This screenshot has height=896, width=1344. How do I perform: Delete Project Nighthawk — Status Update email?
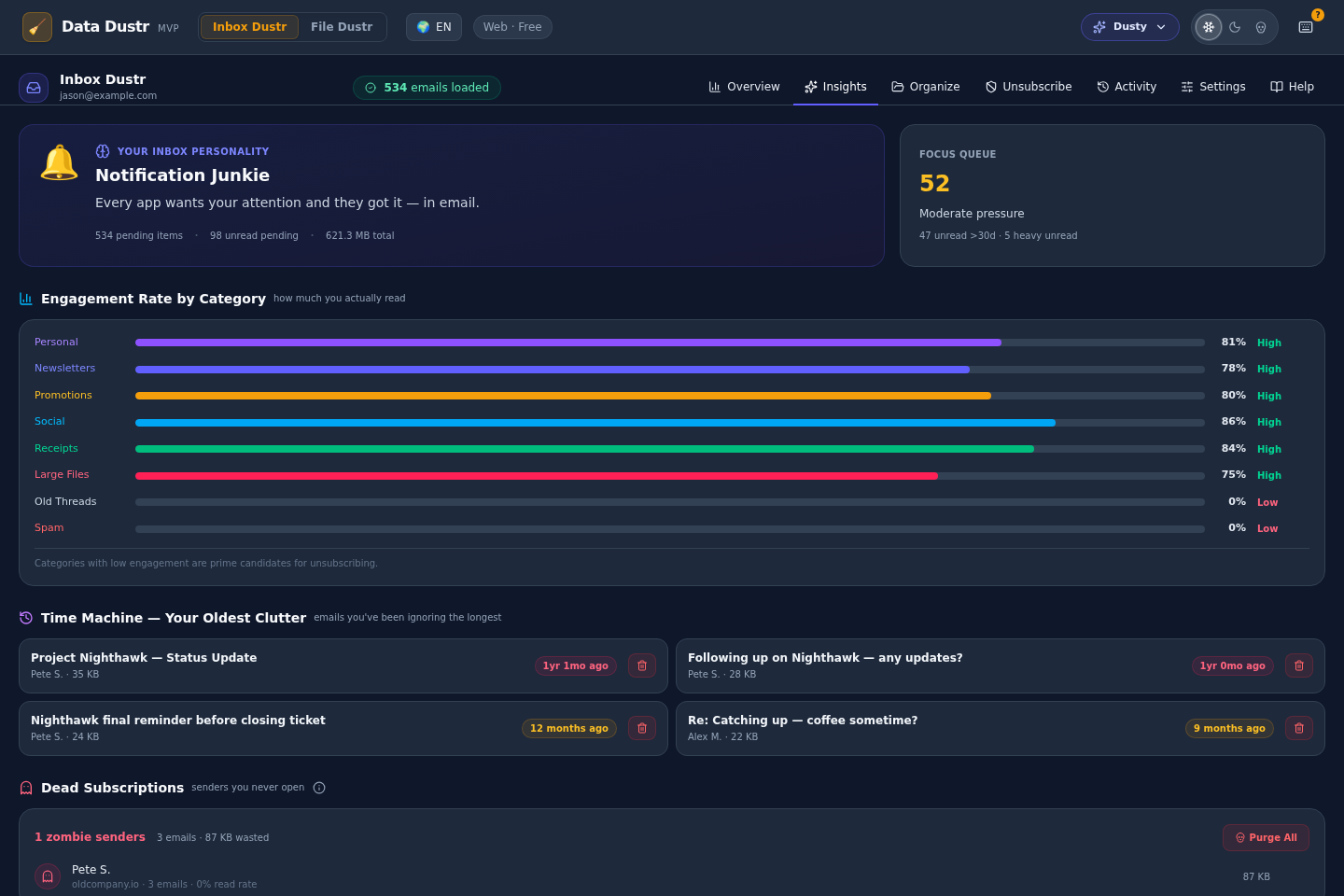642,665
